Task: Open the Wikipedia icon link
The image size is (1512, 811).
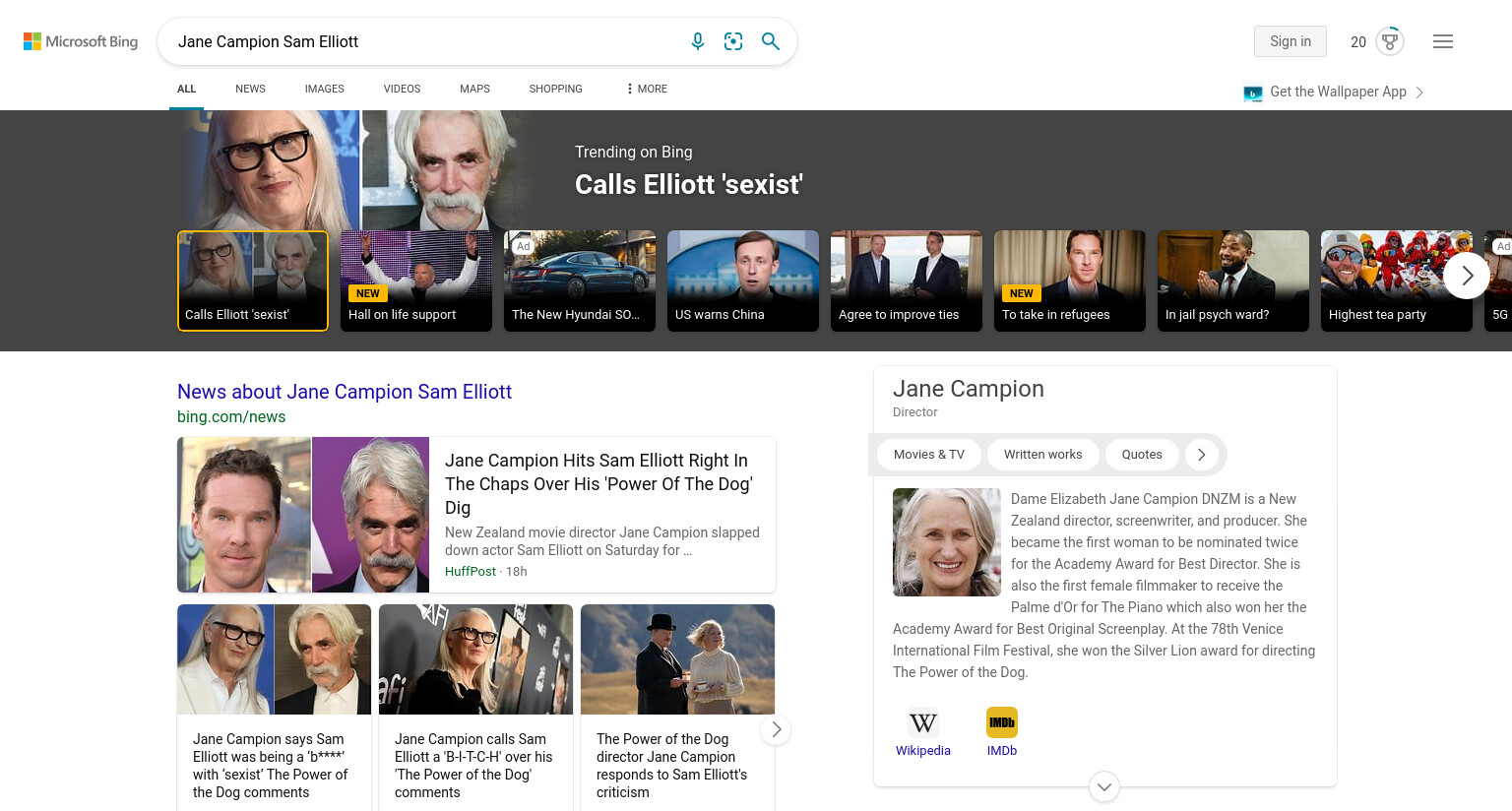Action: tap(923, 722)
